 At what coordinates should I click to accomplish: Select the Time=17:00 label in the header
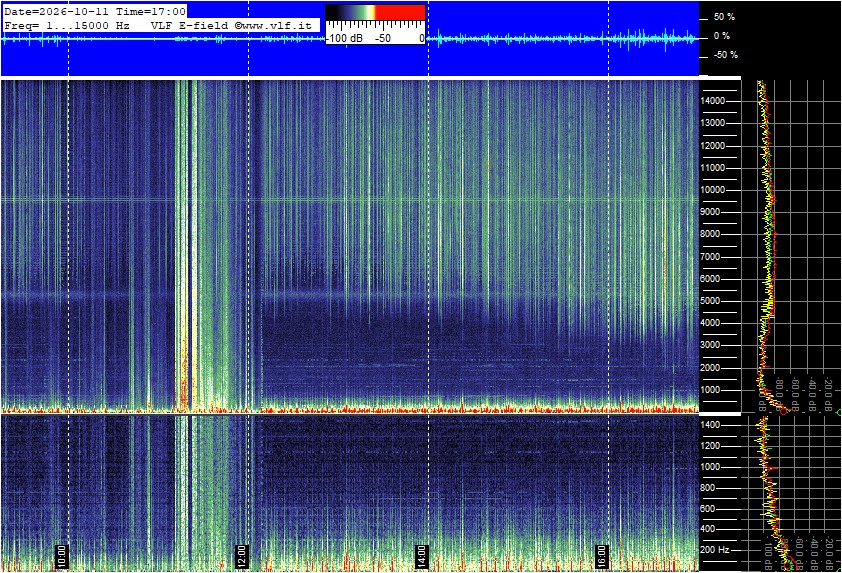tap(151, 11)
